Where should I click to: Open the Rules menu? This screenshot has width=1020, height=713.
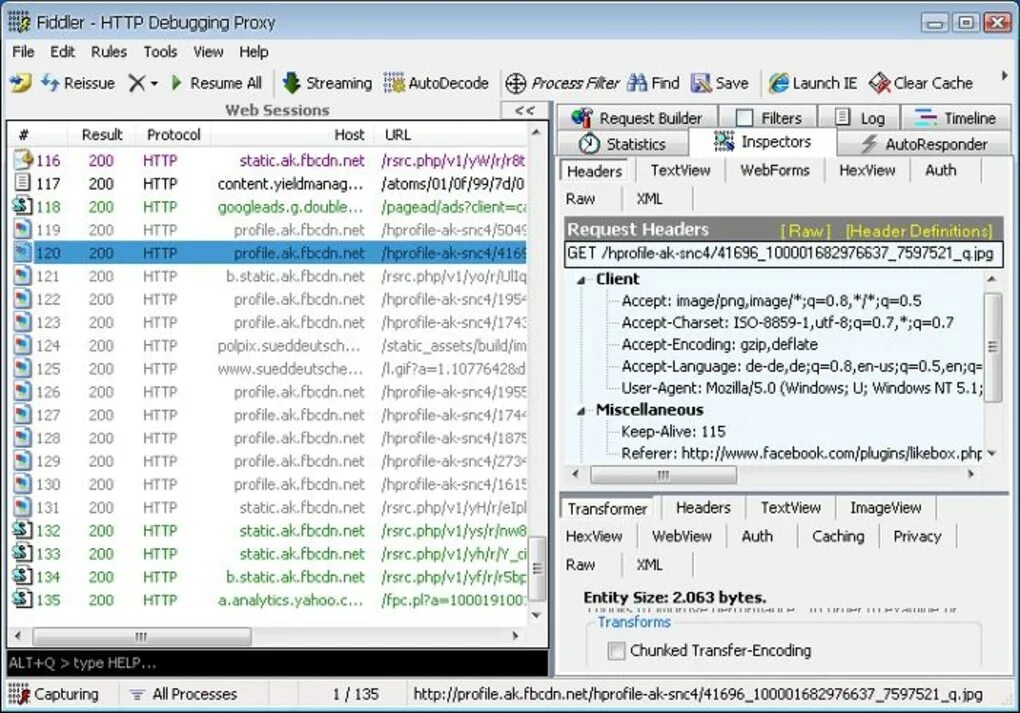[x=109, y=52]
